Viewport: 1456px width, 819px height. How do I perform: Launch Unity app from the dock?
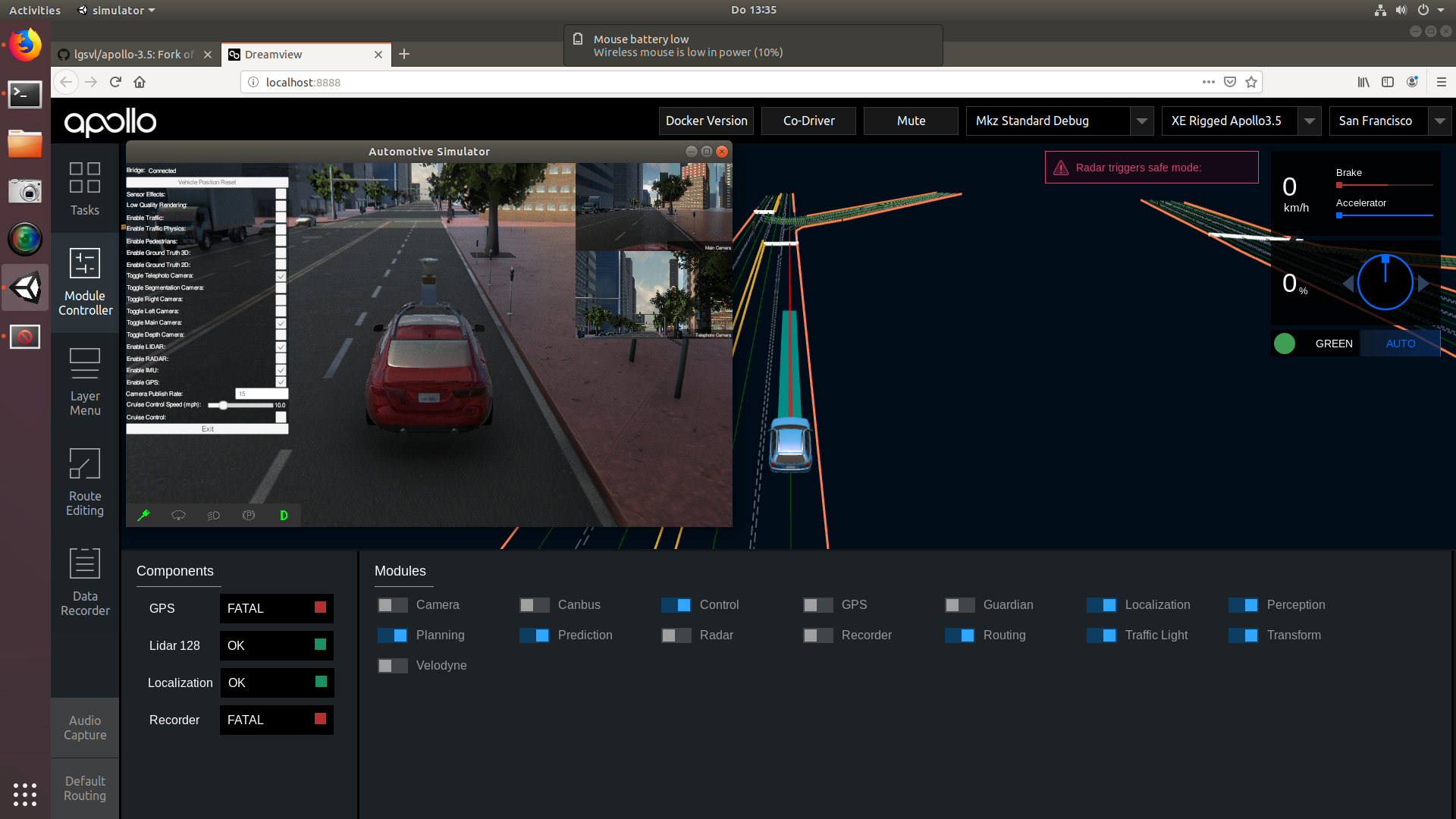point(25,287)
